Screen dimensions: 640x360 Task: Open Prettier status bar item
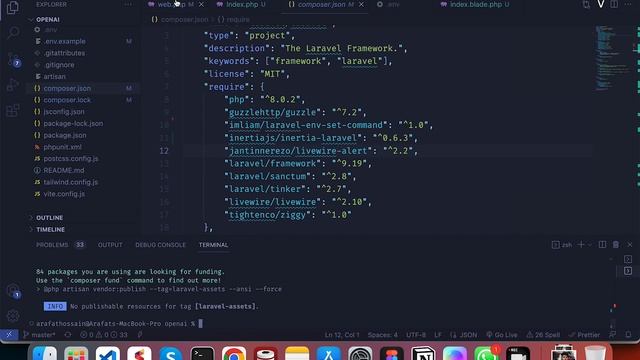coord(584,335)
